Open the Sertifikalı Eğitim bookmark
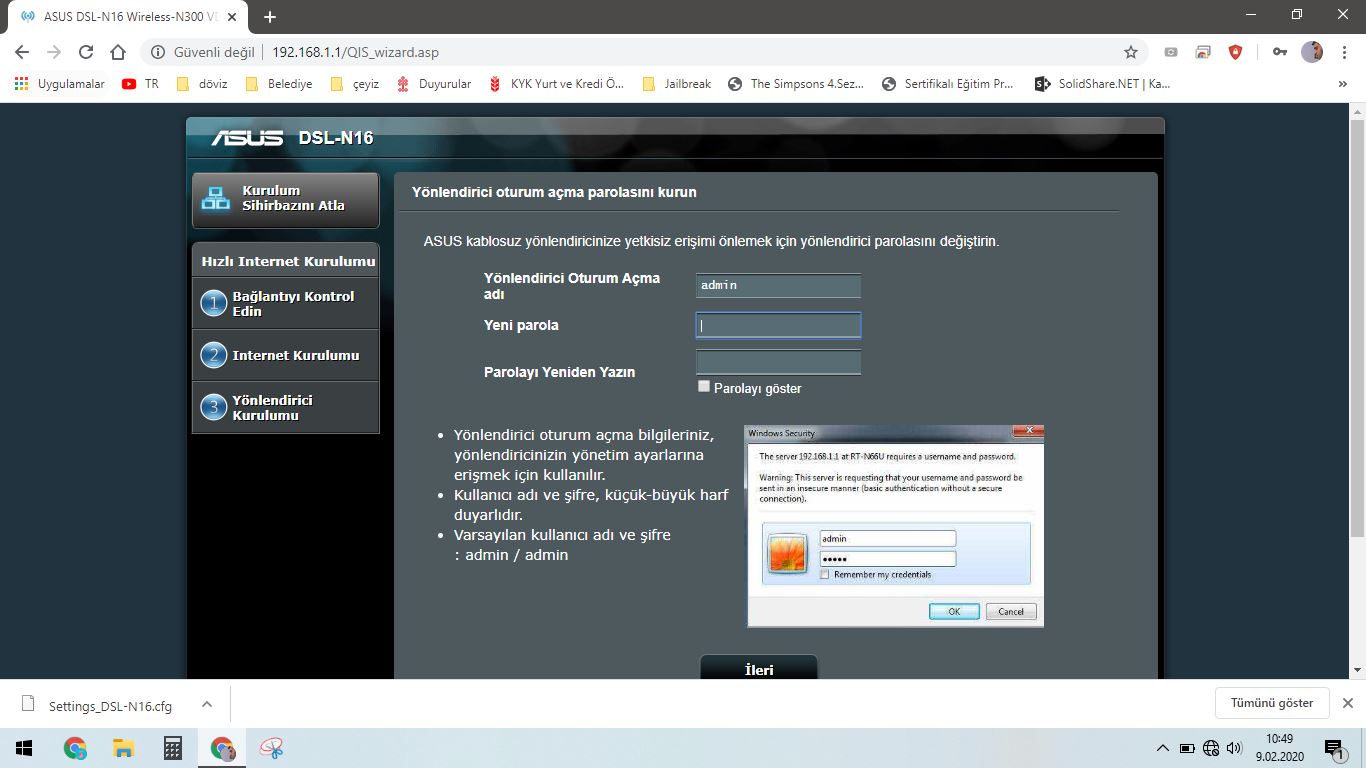Viewport: 1366px width, 768px height. pos(948,84)
